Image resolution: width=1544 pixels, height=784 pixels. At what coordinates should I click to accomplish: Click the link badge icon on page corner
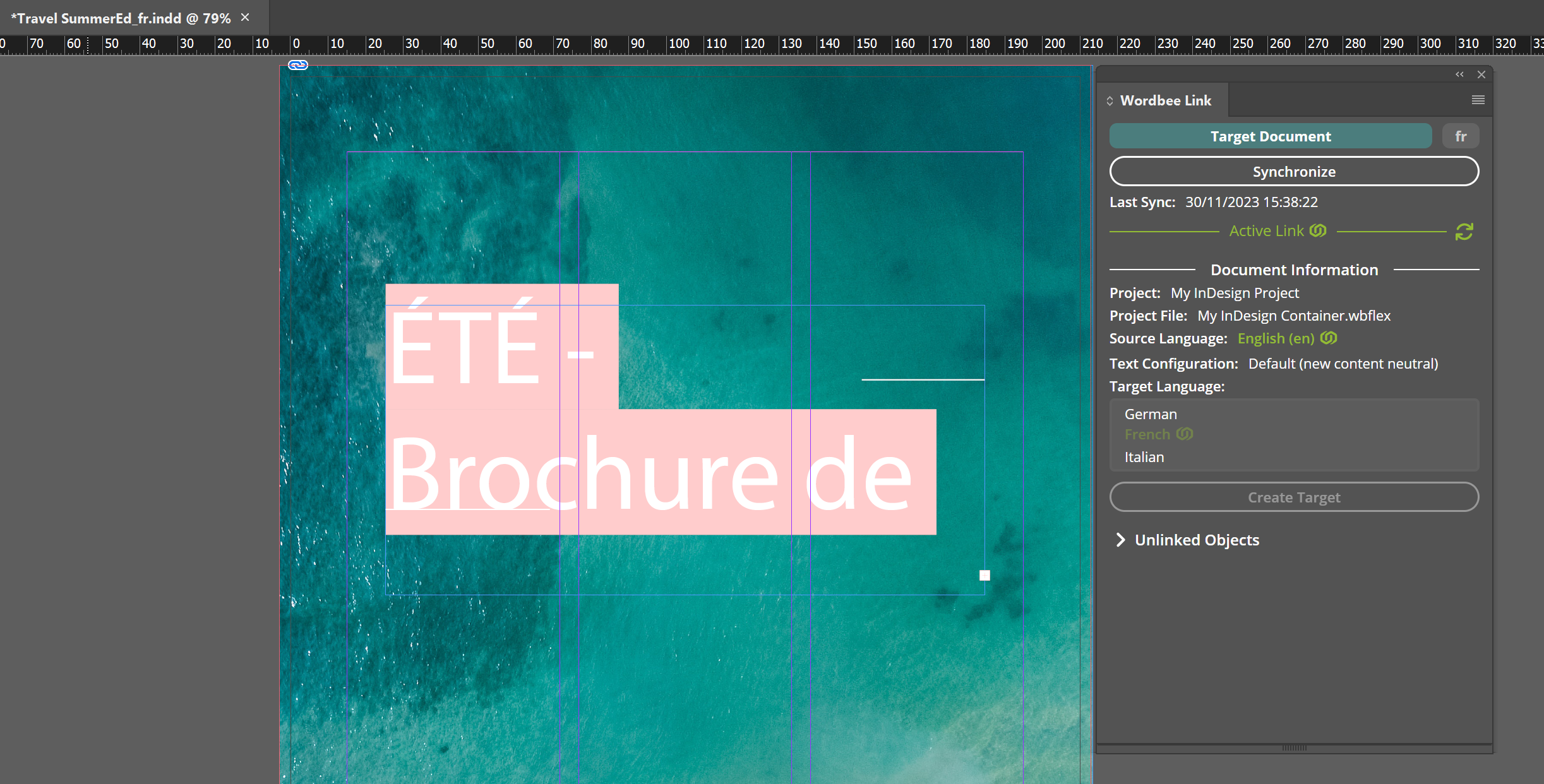click(x=298, y=65)
